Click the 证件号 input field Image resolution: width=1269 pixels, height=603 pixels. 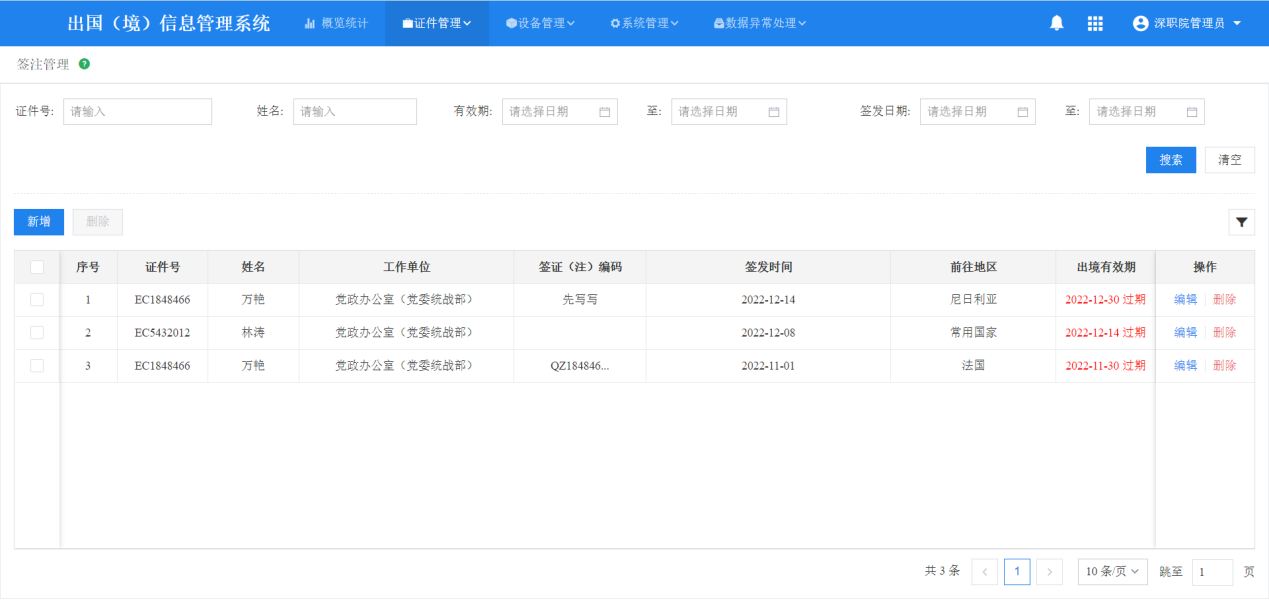137,112
